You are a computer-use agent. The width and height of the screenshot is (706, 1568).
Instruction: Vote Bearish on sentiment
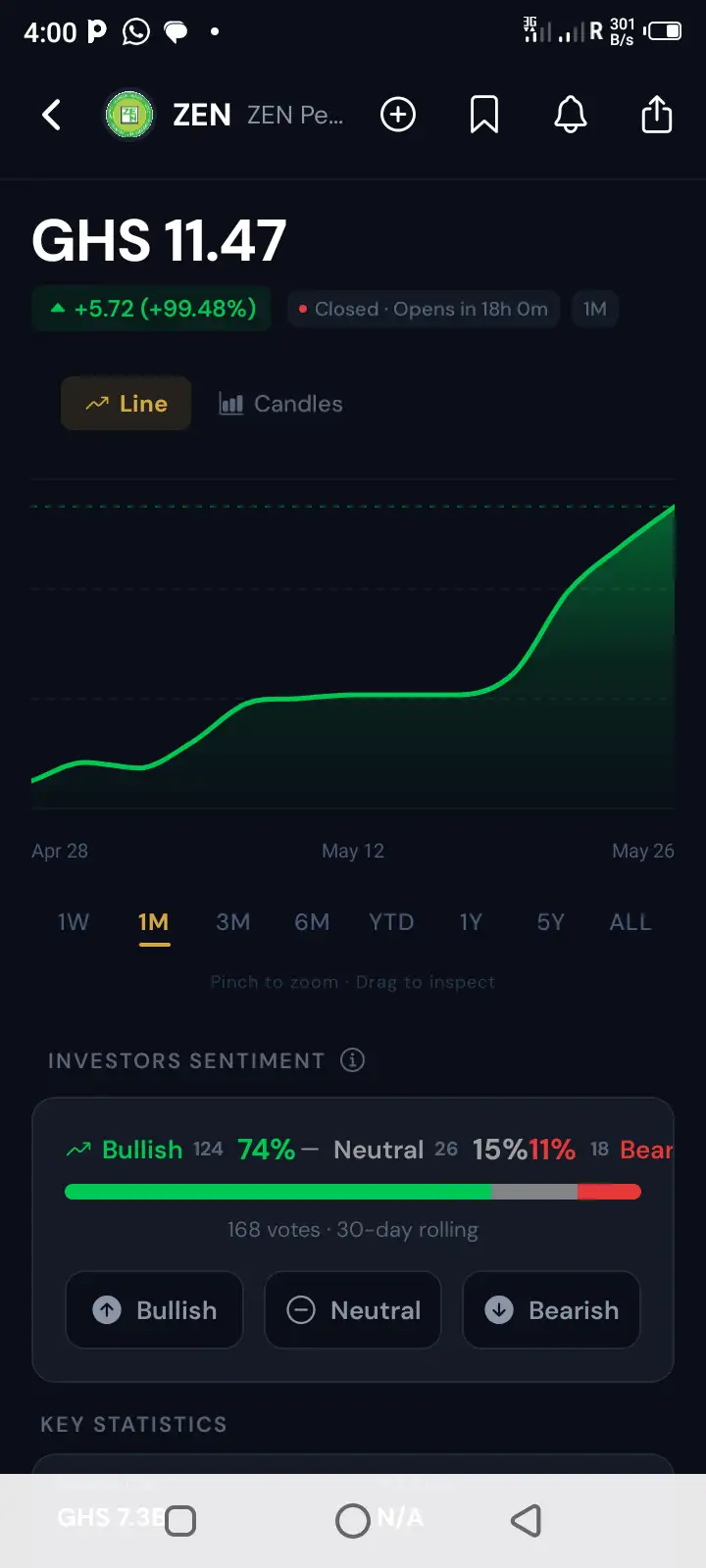coord(551,1310)
